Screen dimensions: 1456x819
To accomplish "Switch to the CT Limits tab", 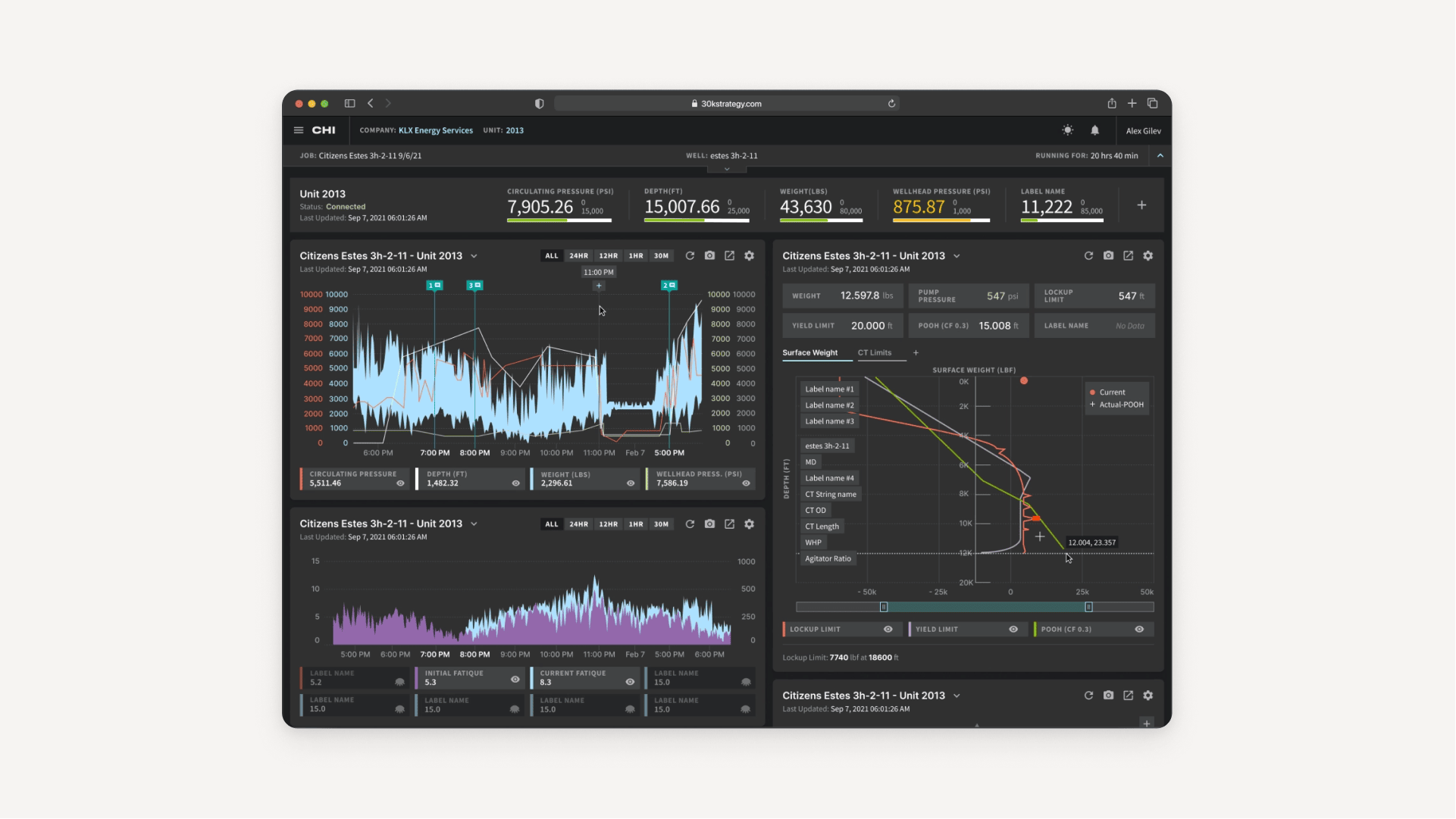I will [874, 353].
